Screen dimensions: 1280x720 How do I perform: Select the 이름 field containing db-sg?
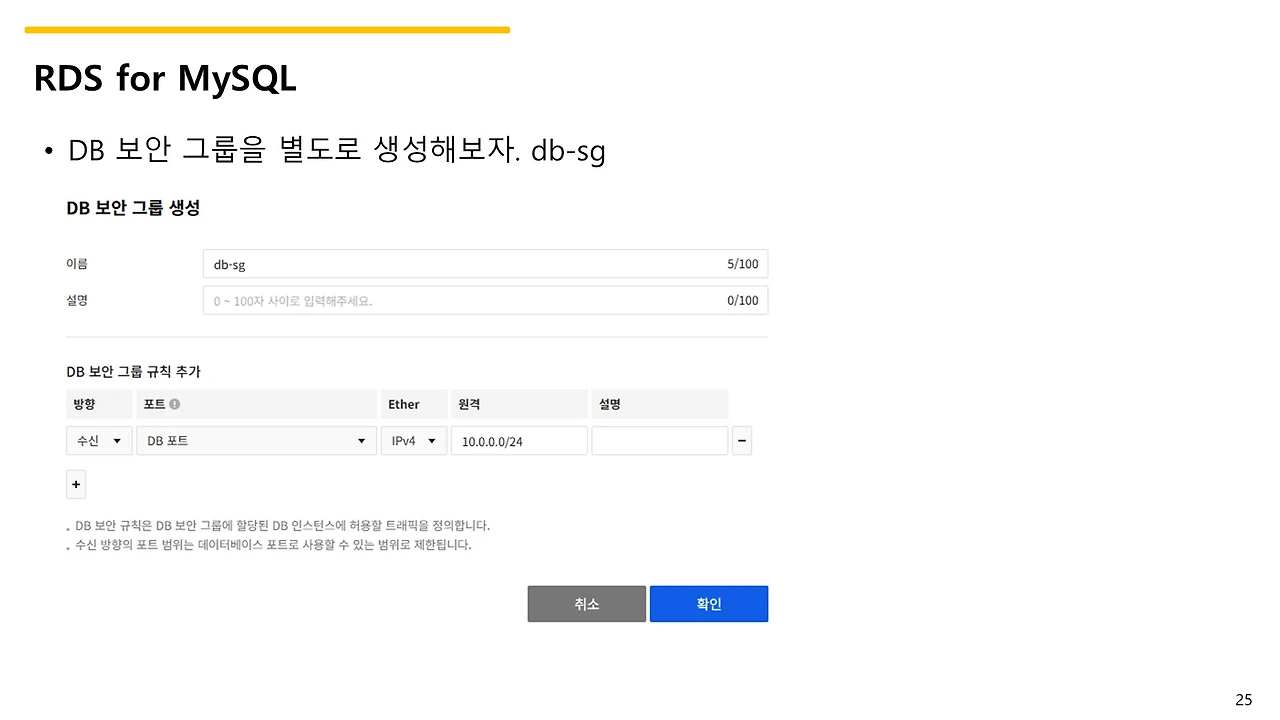[400, 263]
